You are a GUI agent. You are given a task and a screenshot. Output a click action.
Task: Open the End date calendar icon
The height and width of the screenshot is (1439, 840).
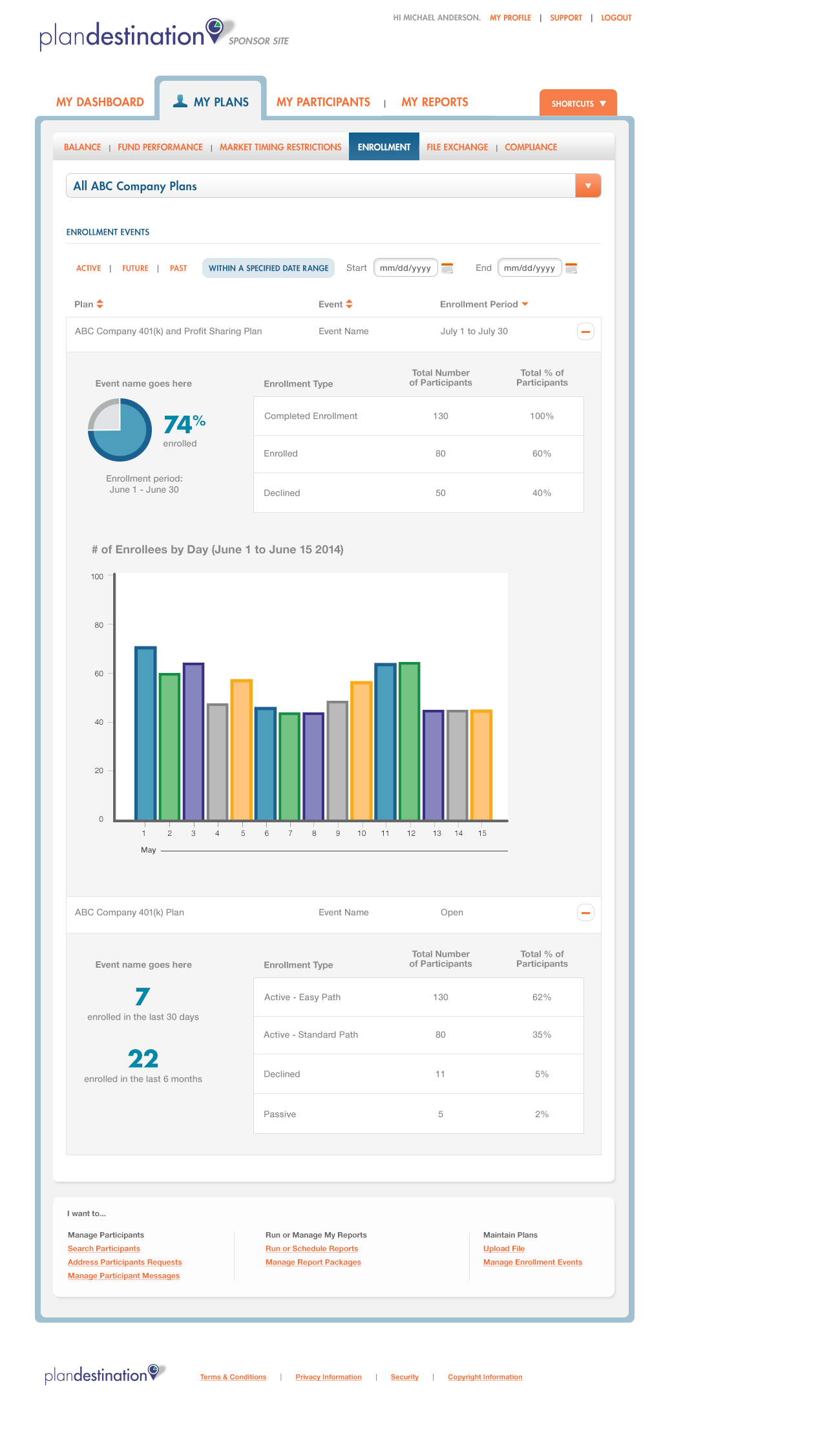571,268
